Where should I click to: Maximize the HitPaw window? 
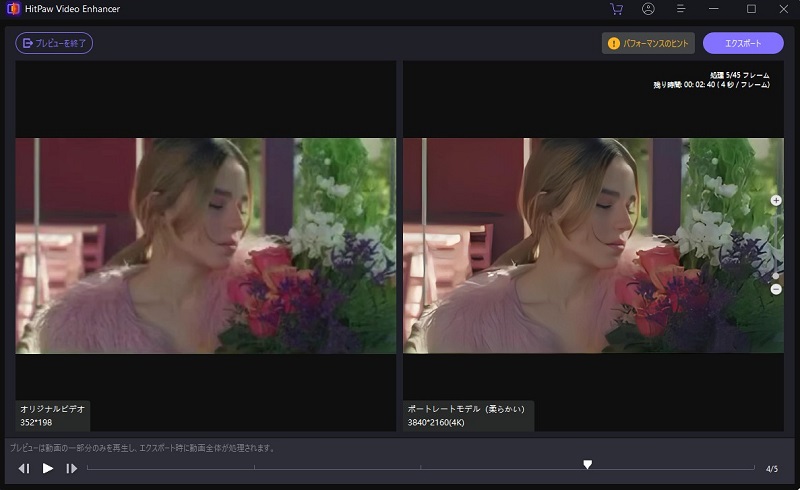click(751, 9)
